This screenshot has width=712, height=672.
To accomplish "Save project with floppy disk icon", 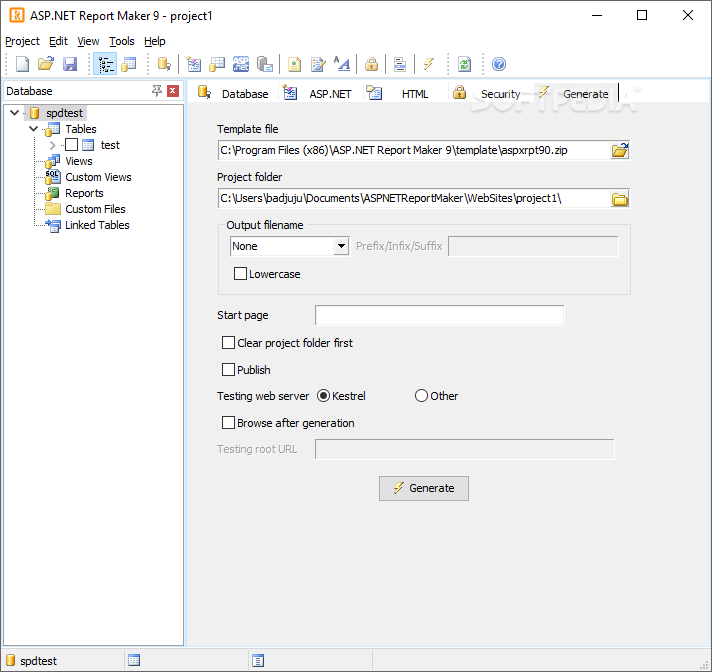I will point(70,64).
